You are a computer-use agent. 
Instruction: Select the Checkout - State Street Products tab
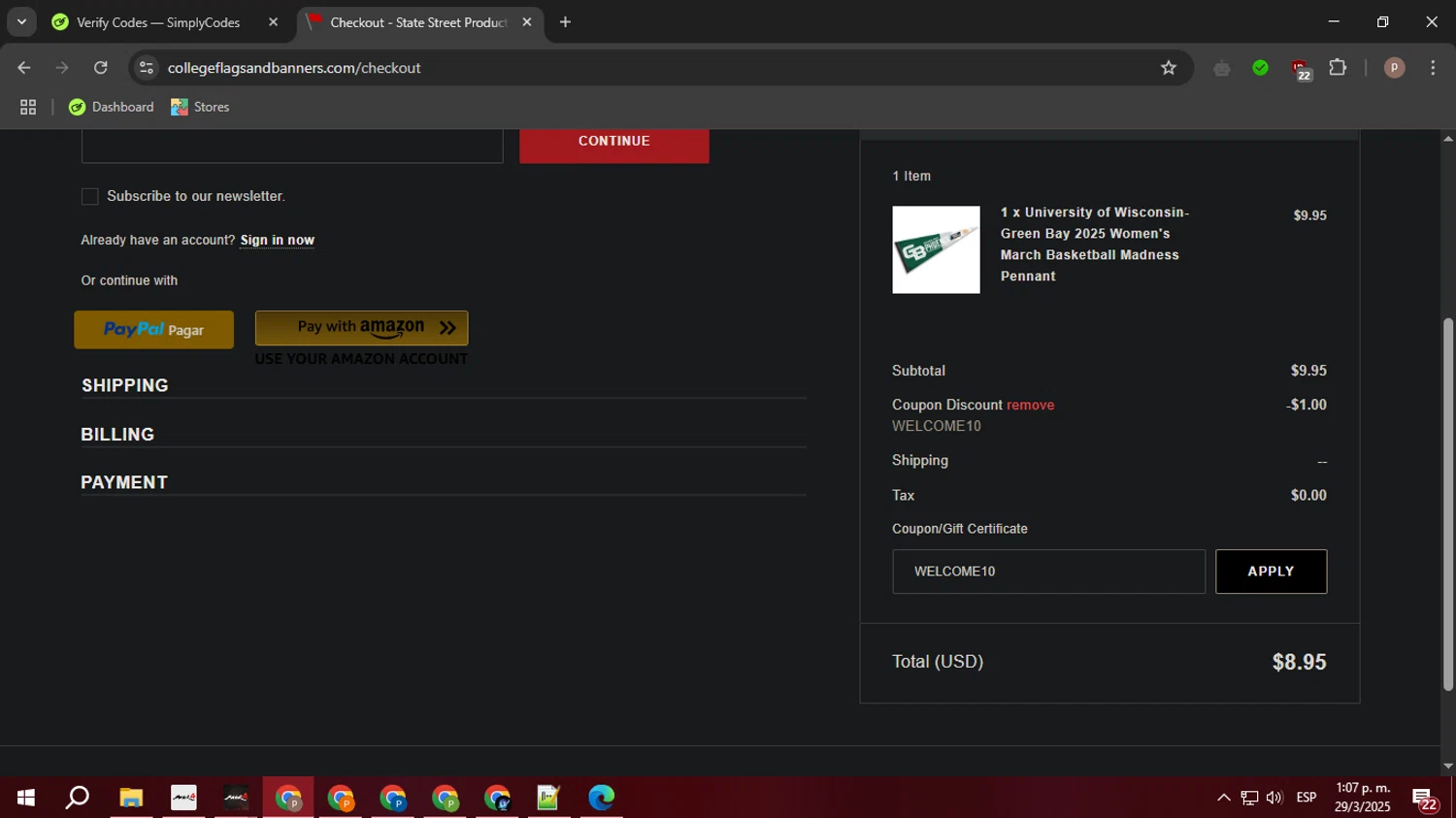417,22
